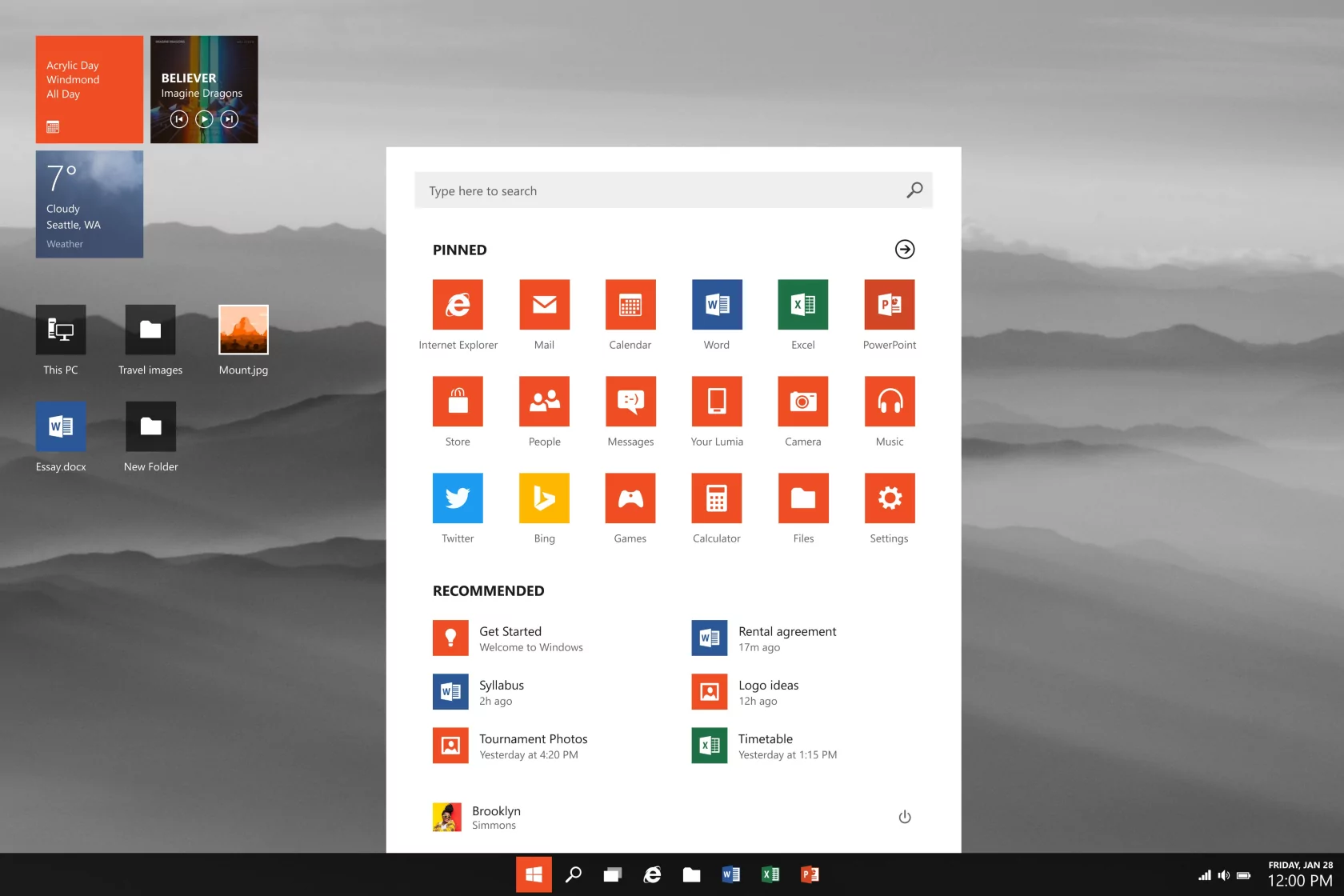Launch Bing from pinned apps
Screen dimensions: 1344x896
pyautogui.click(x=544, y=498)
